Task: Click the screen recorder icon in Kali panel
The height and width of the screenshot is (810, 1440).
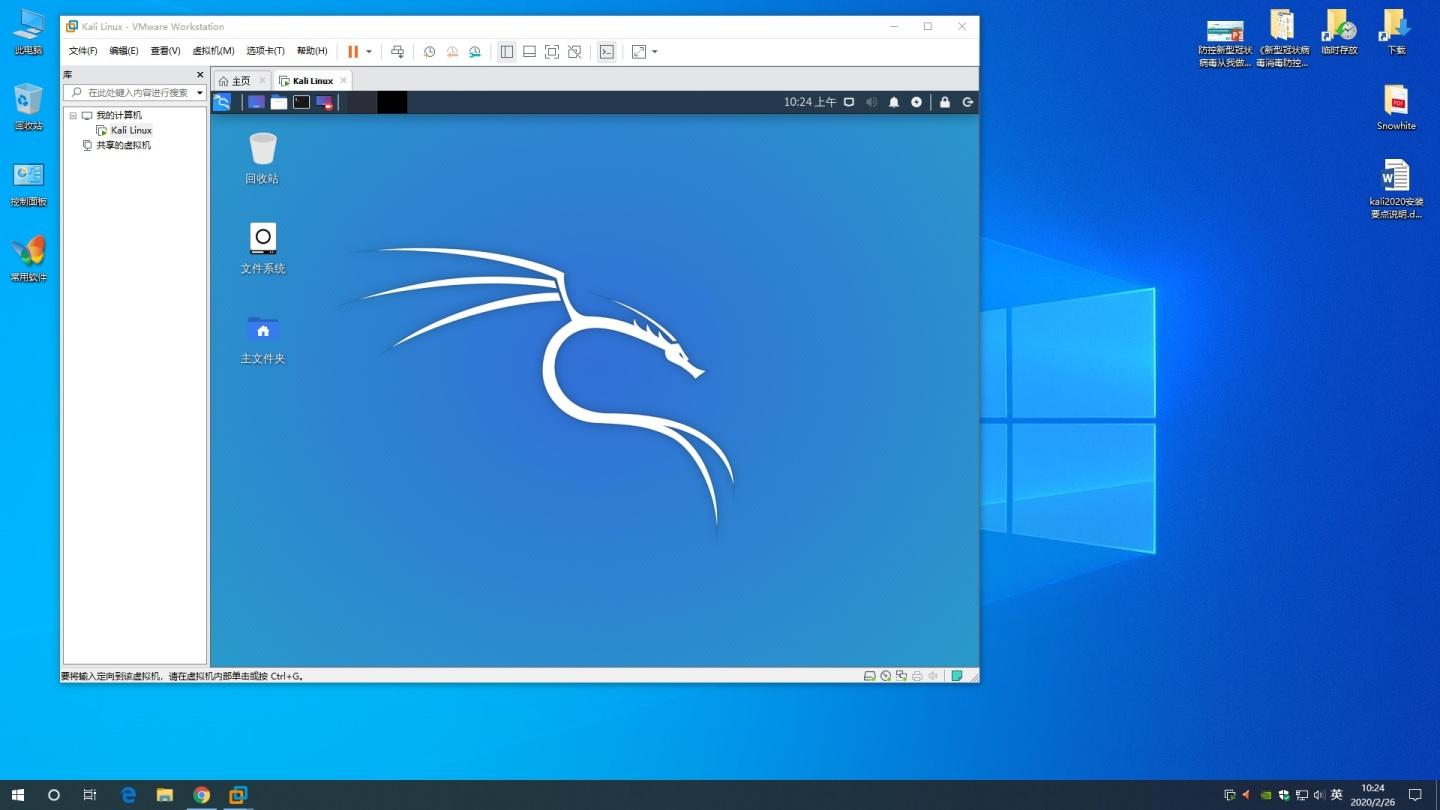Action: pyautogui.click(x=324, y=102)
